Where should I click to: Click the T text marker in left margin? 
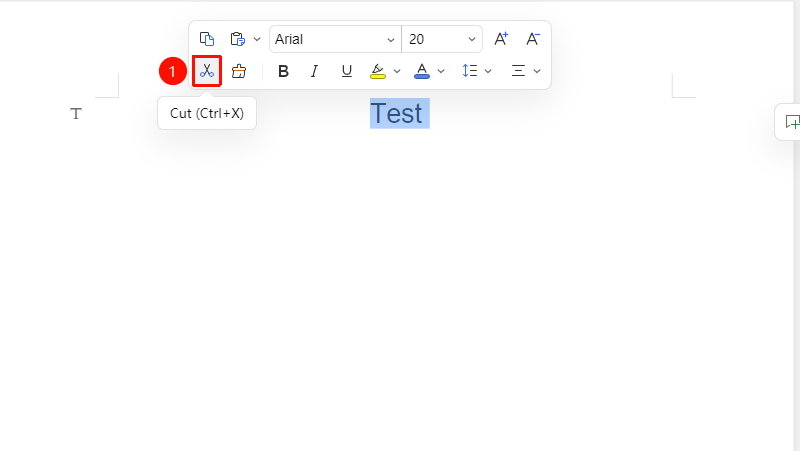point(76,114)
